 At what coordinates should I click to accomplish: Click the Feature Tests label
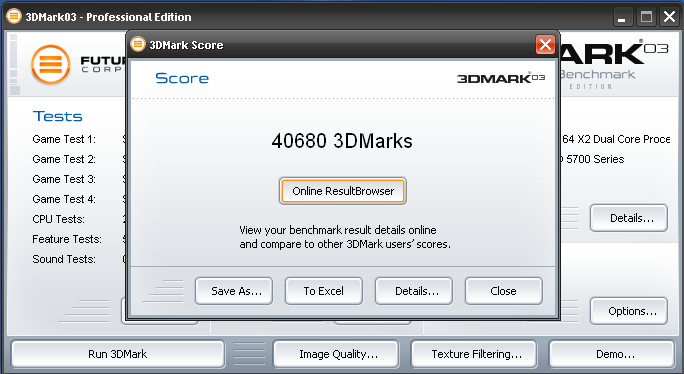(x=67, y=239)
